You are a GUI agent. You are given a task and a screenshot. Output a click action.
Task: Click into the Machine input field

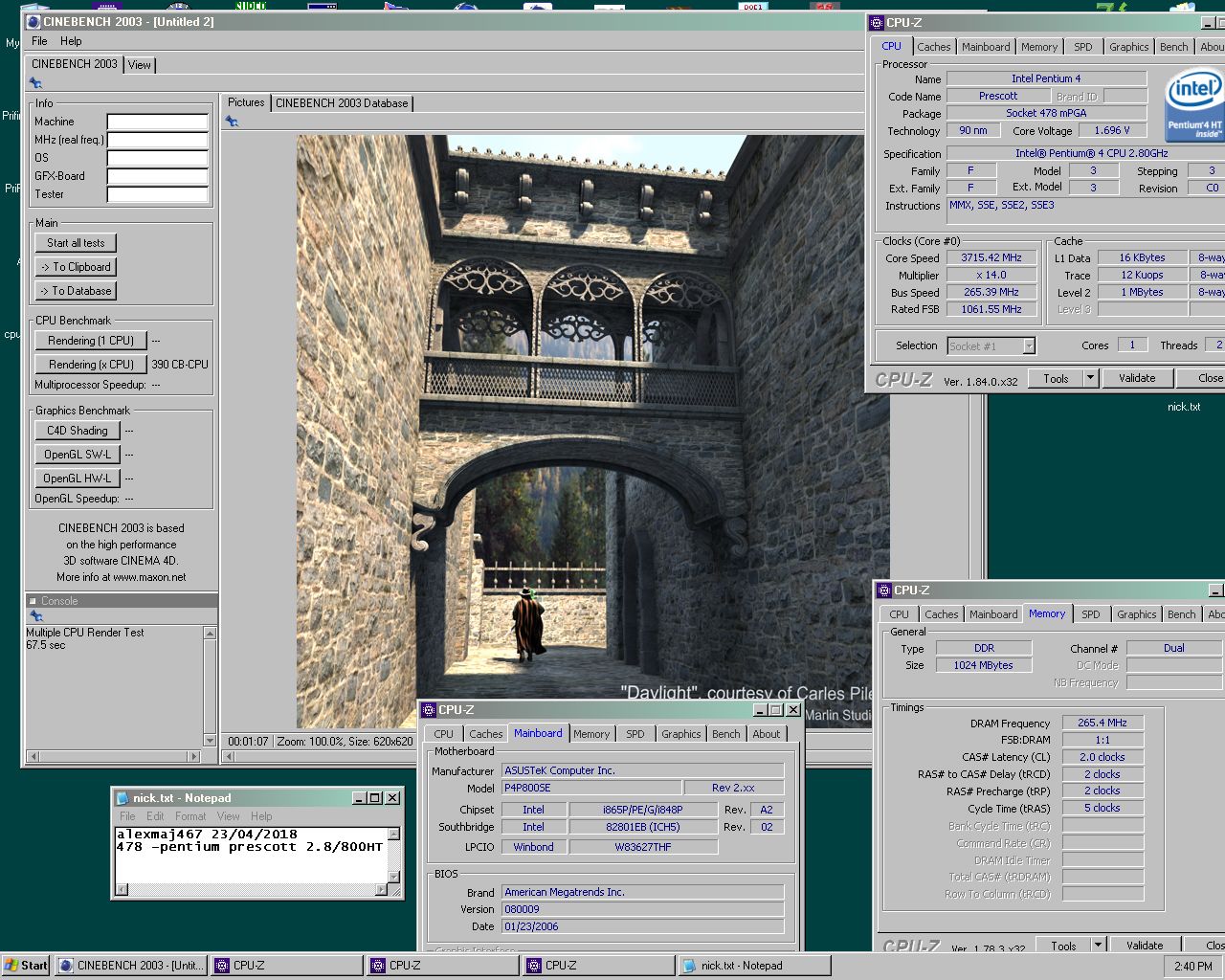click(x=158, y=122)
